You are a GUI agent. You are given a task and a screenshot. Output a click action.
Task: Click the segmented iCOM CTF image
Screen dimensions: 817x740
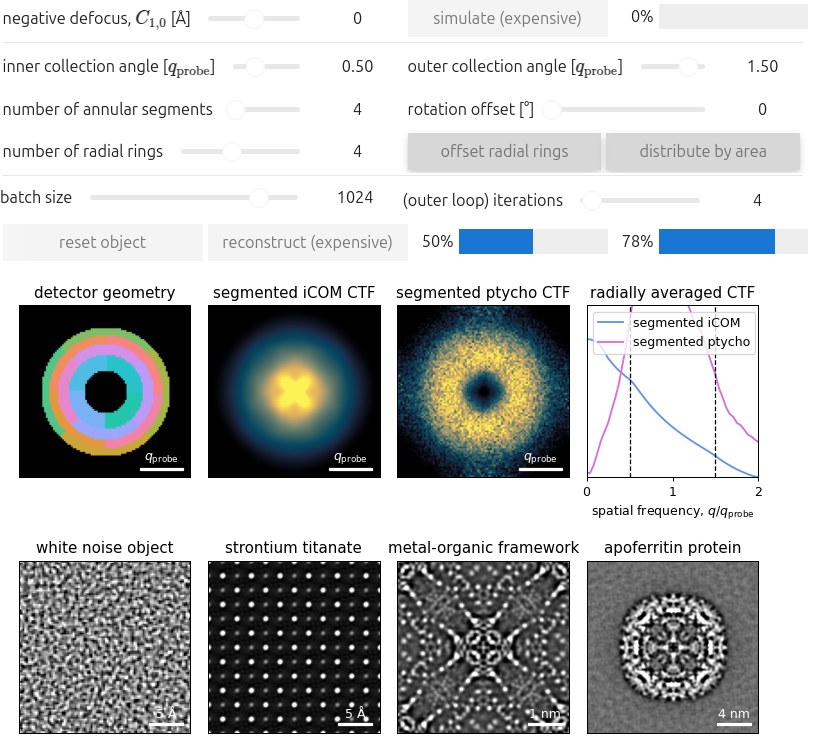294,391
